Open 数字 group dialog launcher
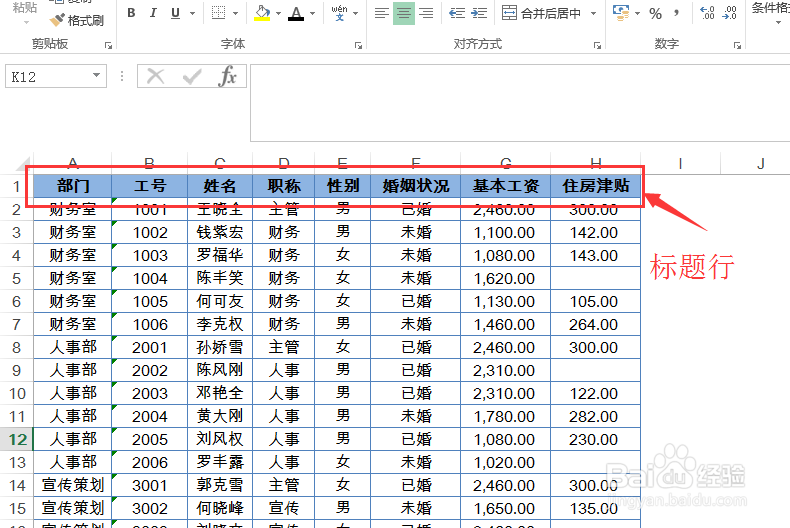The width and height of the screenshot is (790, 528). pos(738,45)
